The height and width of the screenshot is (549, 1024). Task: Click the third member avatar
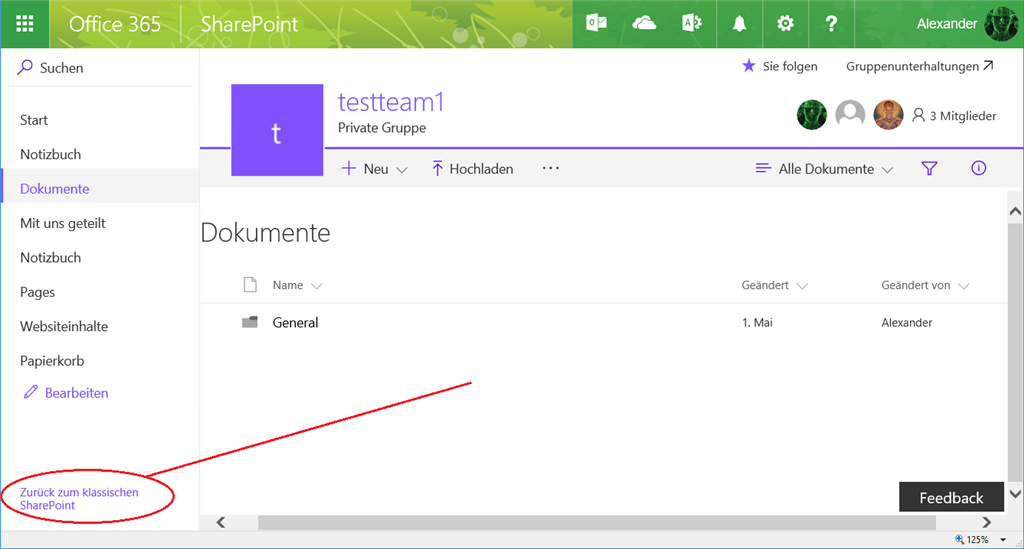click(x=888, y=115)
